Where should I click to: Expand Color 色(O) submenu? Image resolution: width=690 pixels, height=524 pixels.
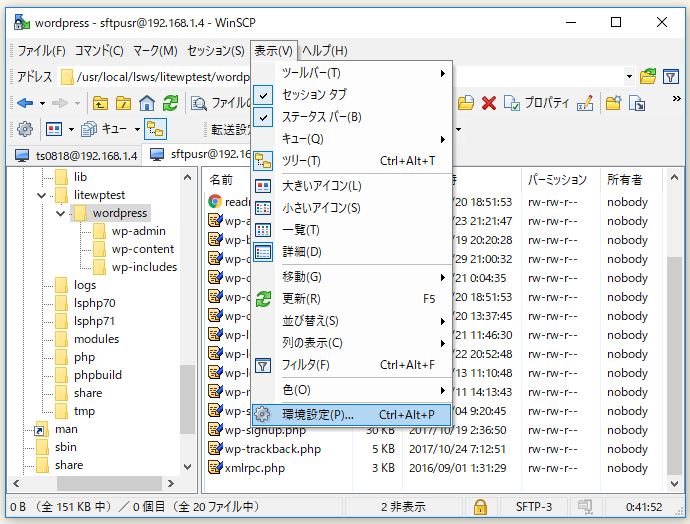[352, 390]
